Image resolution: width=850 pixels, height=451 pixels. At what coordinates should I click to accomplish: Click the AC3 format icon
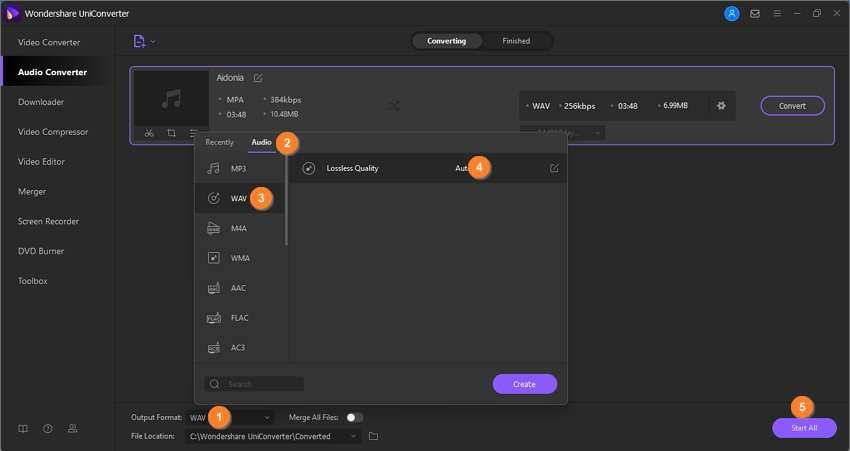[214, 347]
